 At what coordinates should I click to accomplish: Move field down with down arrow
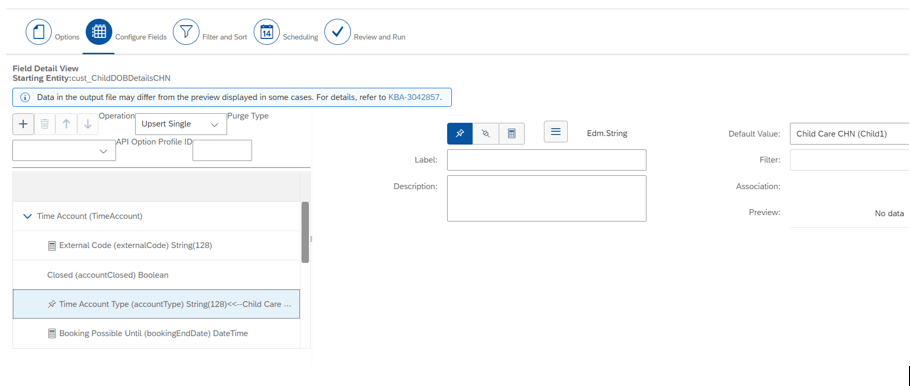88,124
